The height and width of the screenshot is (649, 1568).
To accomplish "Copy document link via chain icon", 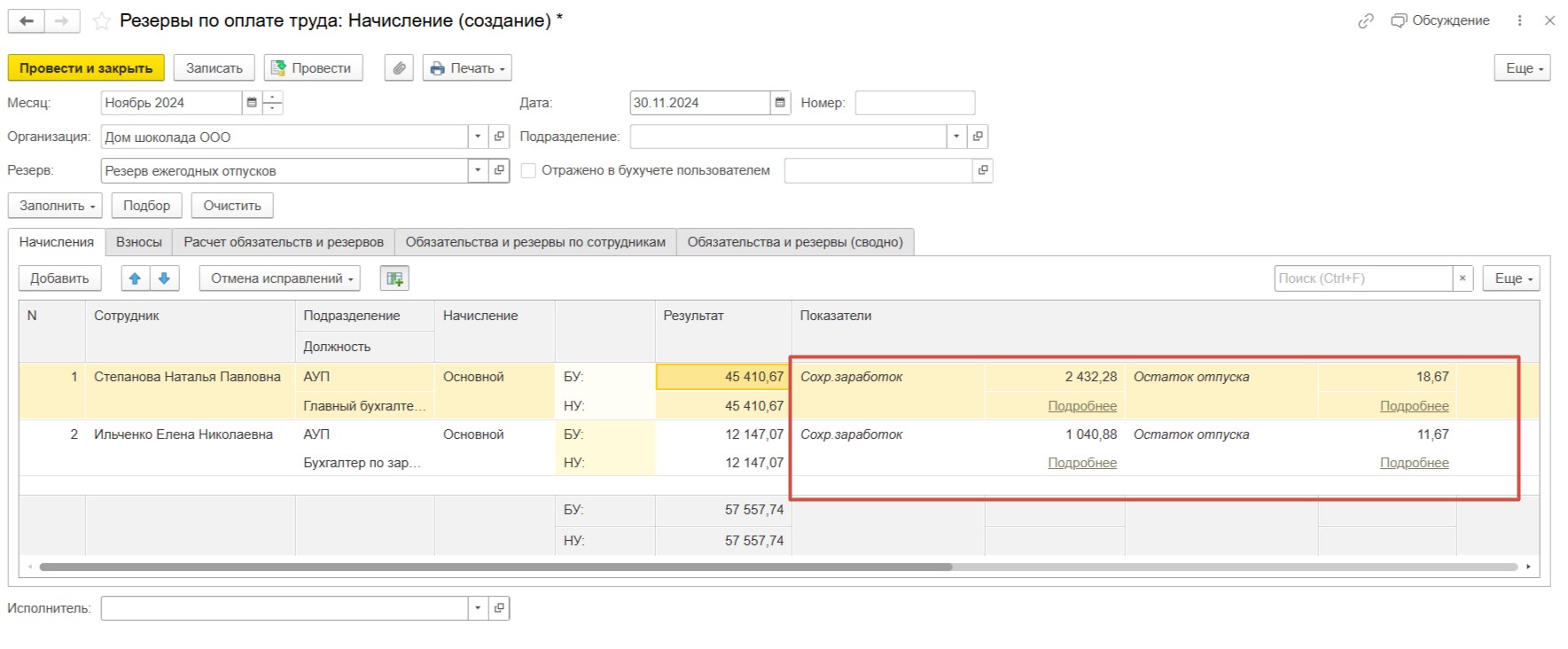I will tap(1365, 21).
